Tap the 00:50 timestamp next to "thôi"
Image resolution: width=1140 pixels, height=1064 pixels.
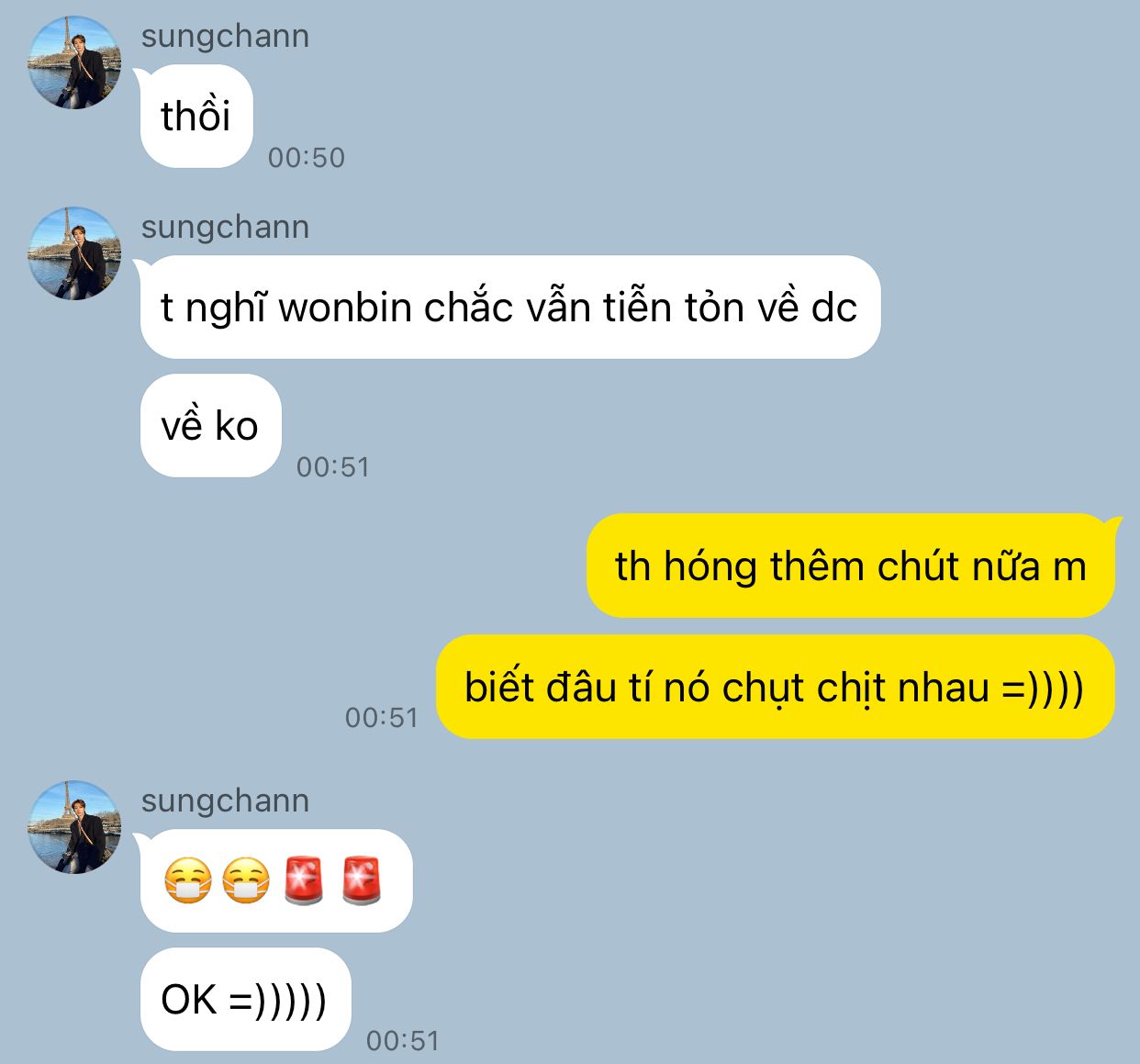pos(307,158)
